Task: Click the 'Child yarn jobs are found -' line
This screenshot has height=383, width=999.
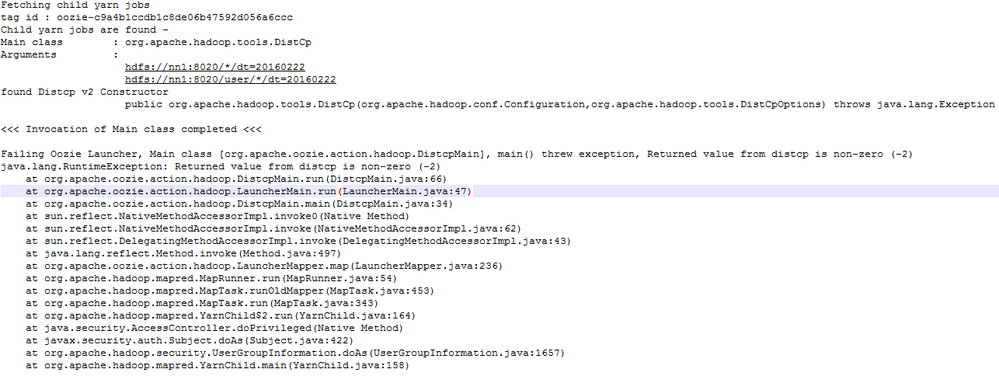Action: 85,30
